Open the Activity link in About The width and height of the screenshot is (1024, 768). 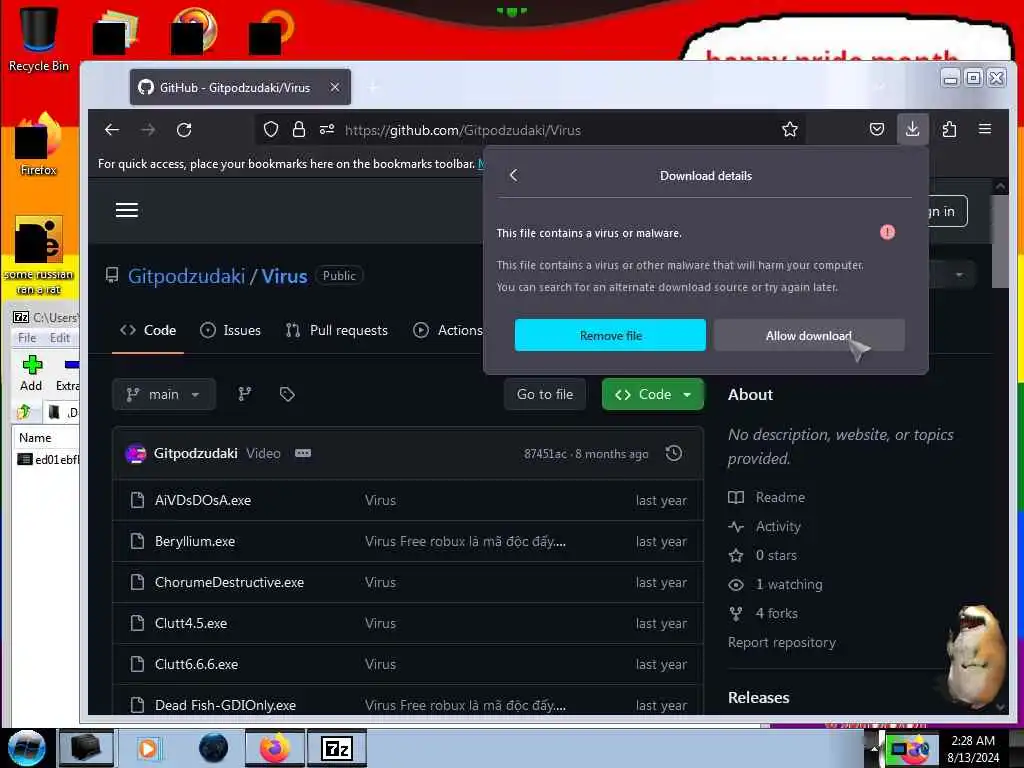pos(778,526)
